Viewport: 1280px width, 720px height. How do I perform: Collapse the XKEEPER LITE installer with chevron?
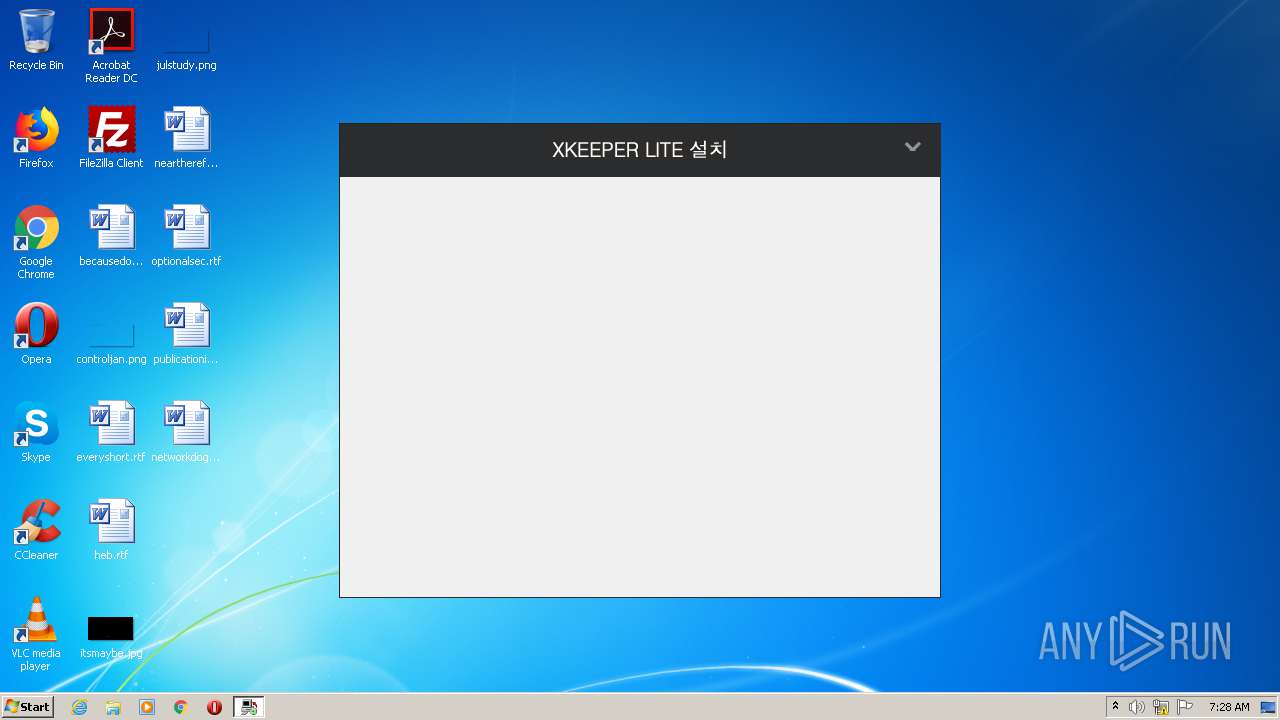point(912,147)
